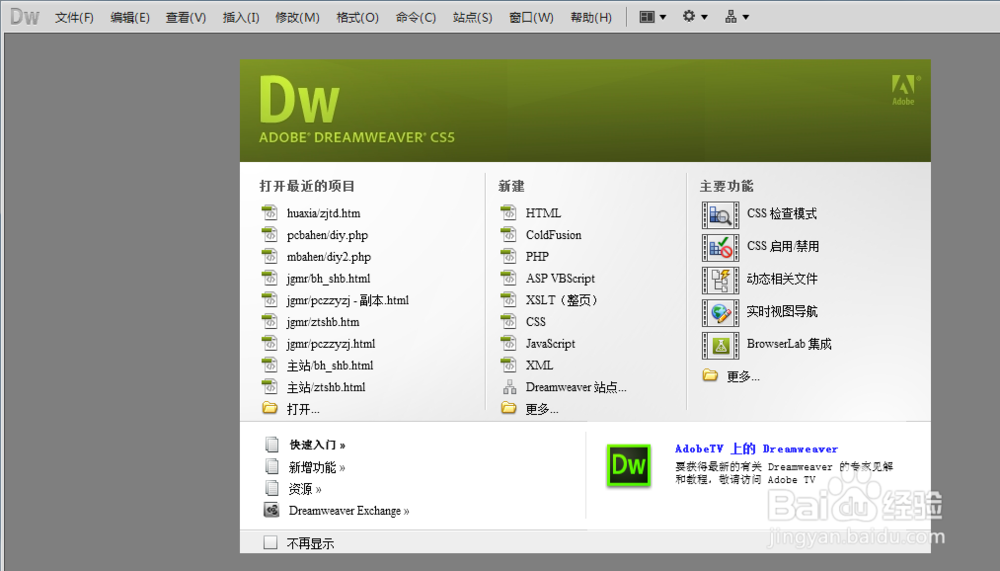Screen dimensions: 1000x571
Task: Click file icon beside huaxia/zjtd.htm
Action: tap(270, 212)
